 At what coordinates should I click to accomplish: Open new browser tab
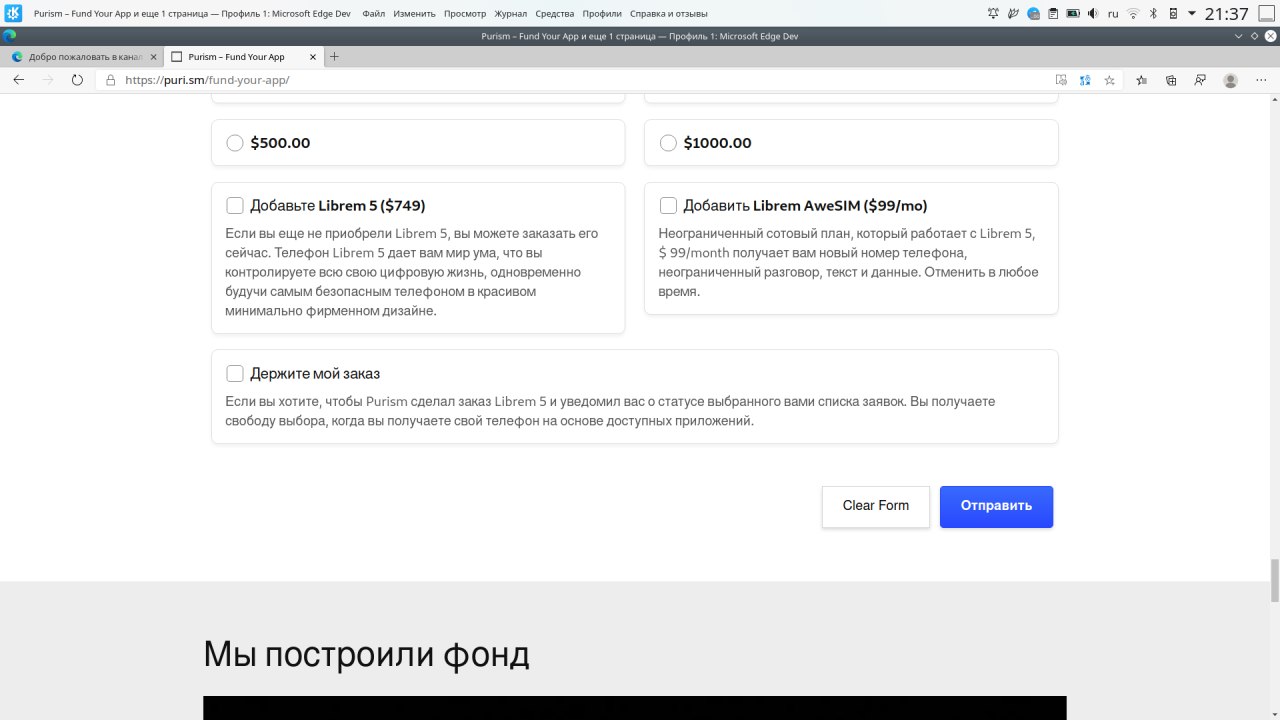coord(334,57)
